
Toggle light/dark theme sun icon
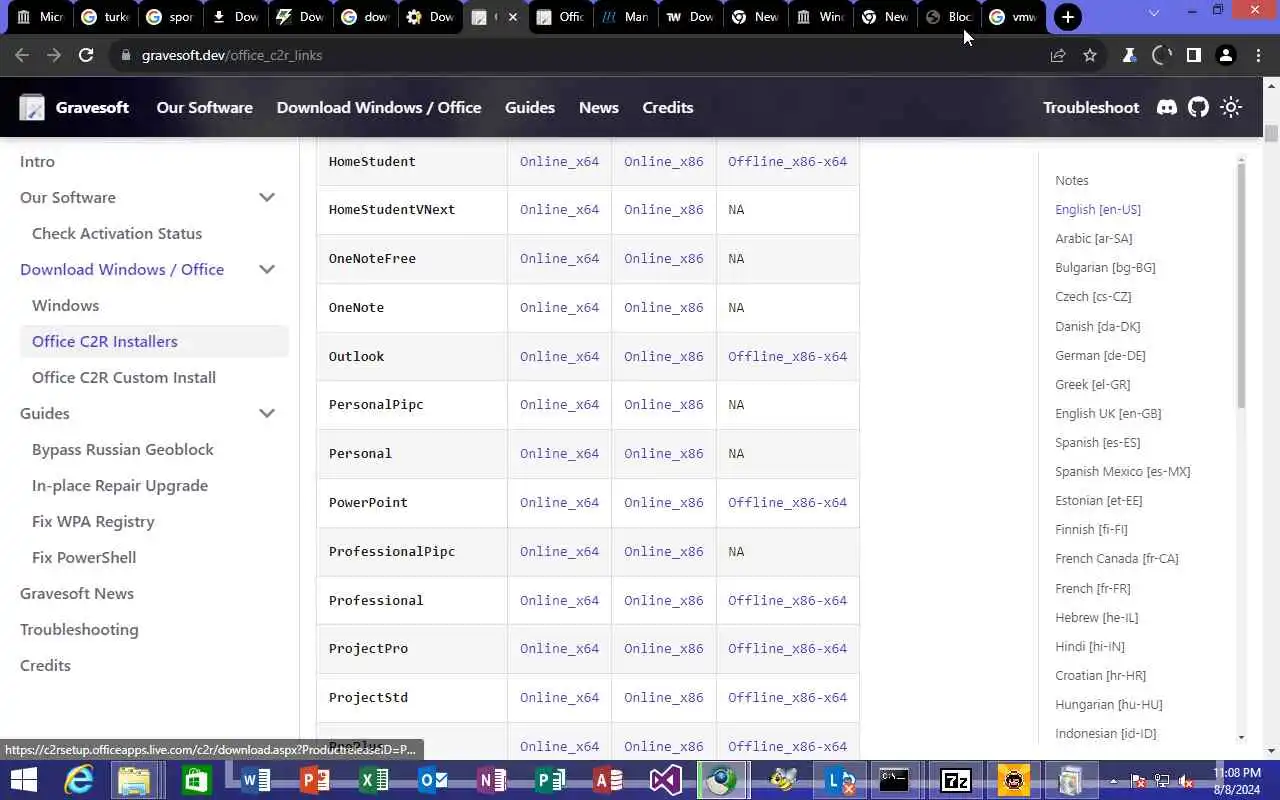[x=1231, y=107]
